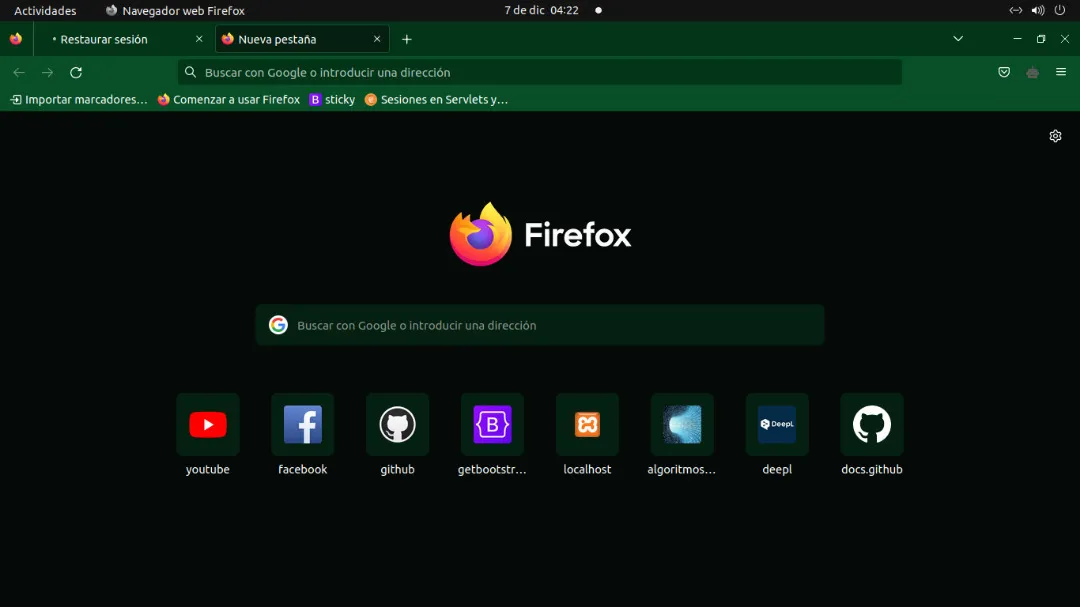Open the localhost XAMPP shortcut tile
The width and height of the screenshot is (1080, 607).
587,424
